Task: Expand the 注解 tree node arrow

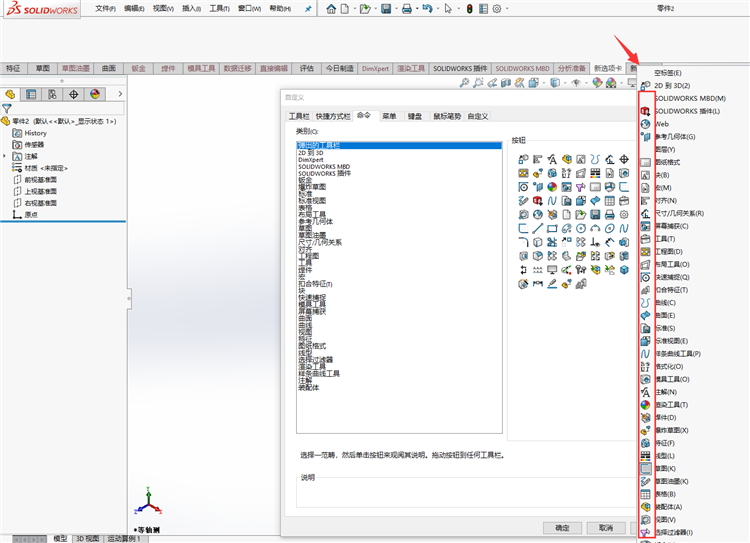Action: tap(4, 156)
